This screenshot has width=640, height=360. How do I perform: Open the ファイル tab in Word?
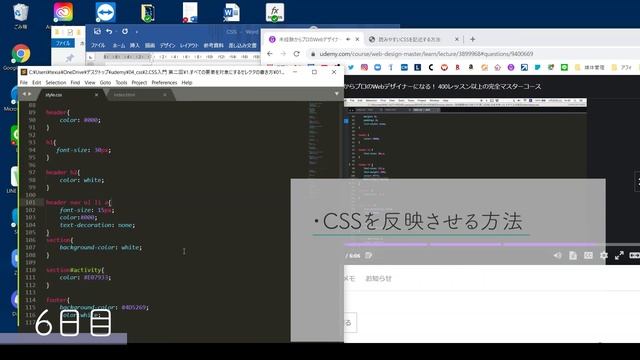coord(98,45)
